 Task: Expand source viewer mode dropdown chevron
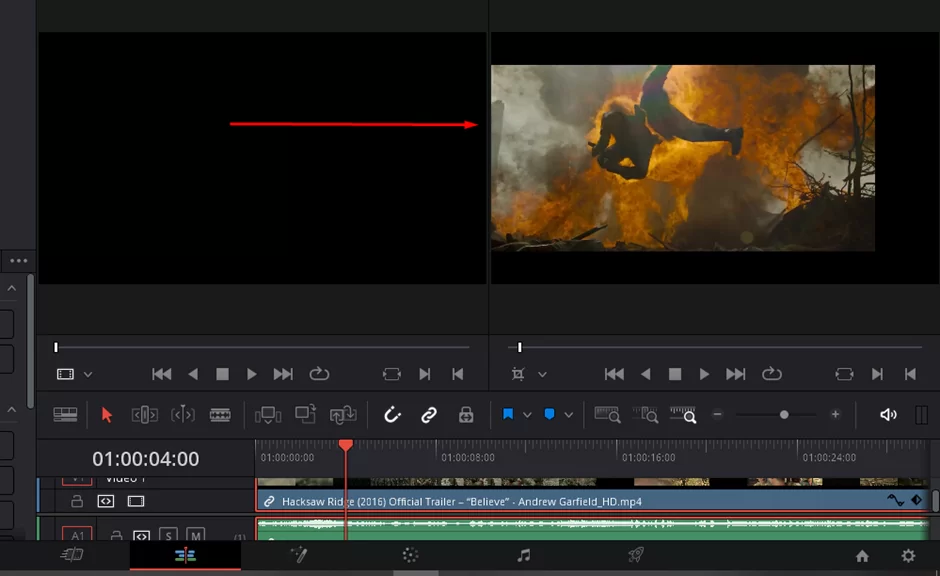coord(88,375)
